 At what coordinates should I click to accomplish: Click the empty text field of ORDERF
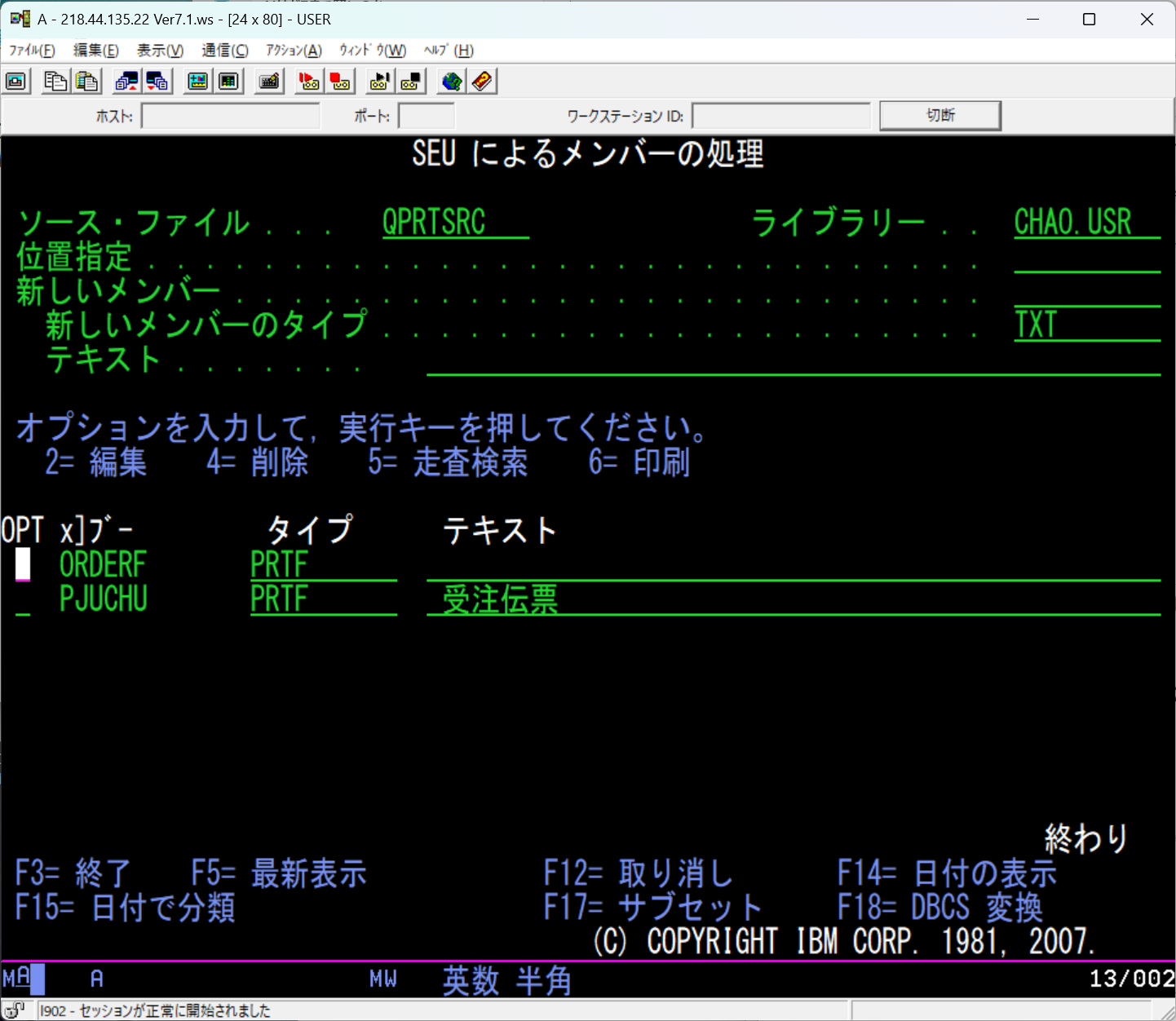point(794,564)
